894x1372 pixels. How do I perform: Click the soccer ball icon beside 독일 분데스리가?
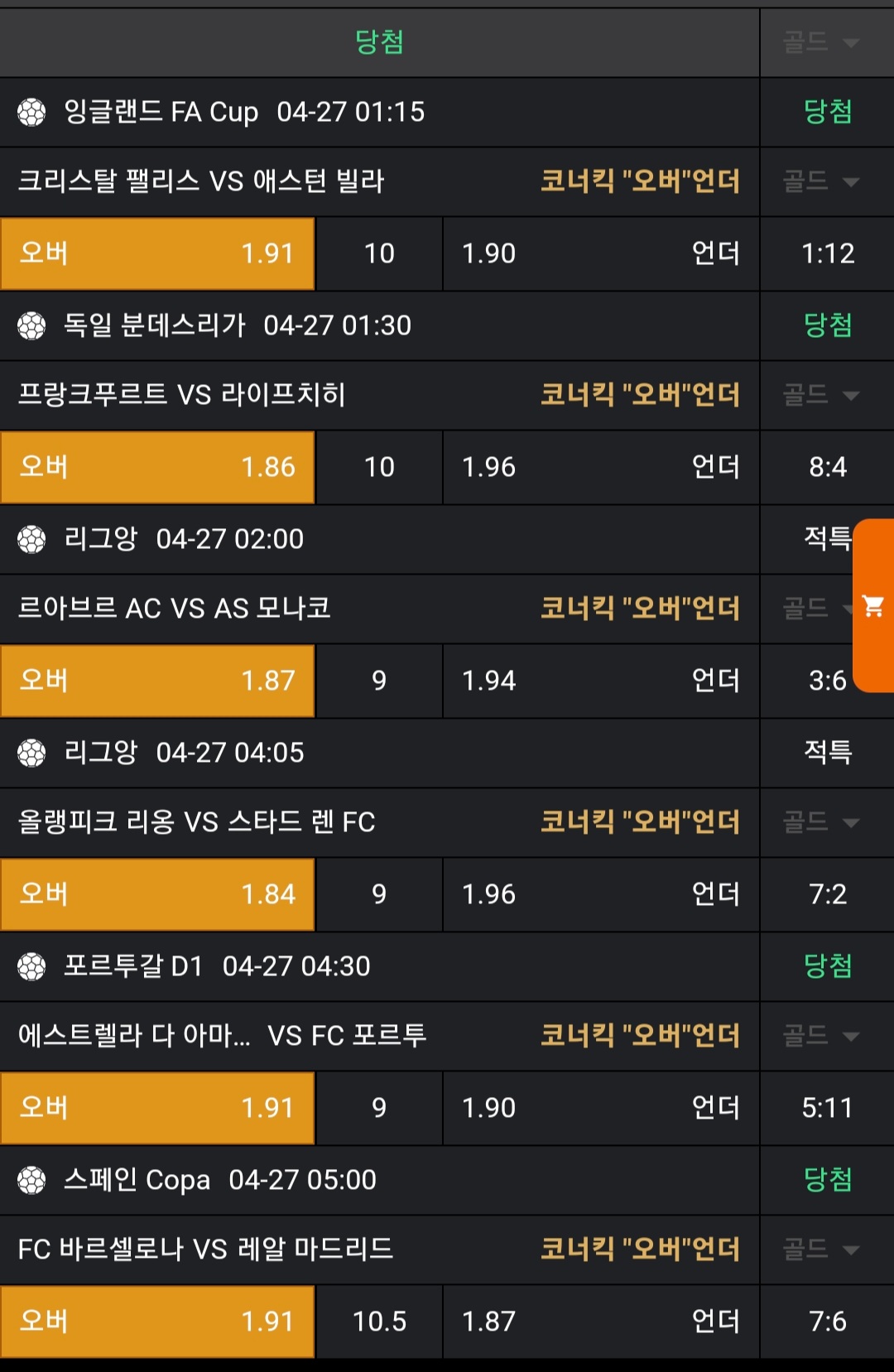click(x=31, y=325)
